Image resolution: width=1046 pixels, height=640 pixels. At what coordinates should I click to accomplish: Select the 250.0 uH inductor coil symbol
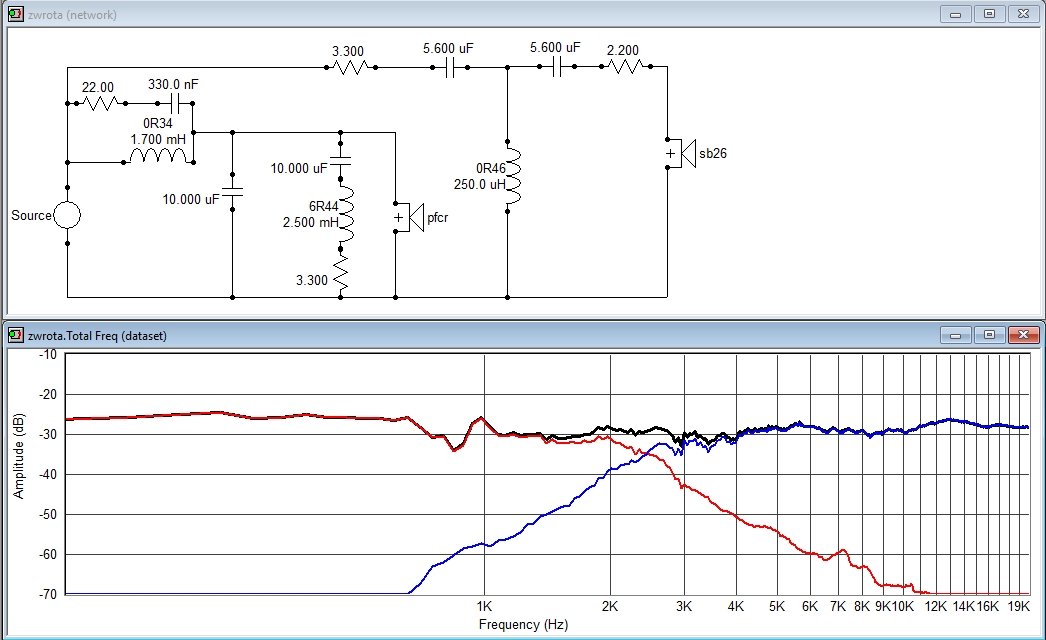(513, 177)
